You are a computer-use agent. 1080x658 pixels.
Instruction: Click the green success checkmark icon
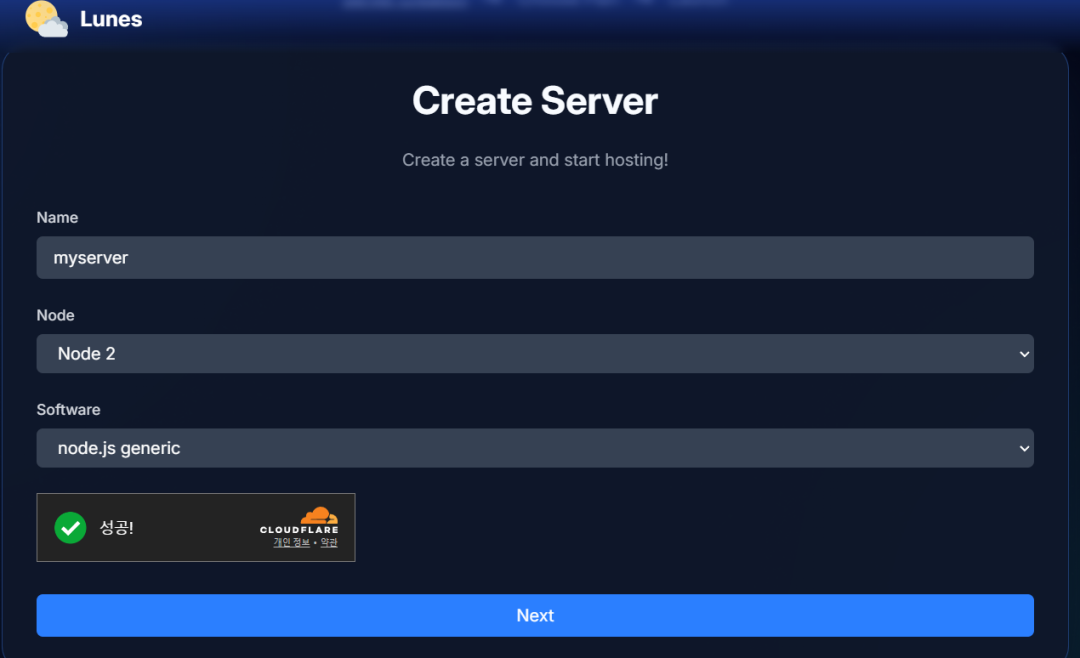click(70, 527)
